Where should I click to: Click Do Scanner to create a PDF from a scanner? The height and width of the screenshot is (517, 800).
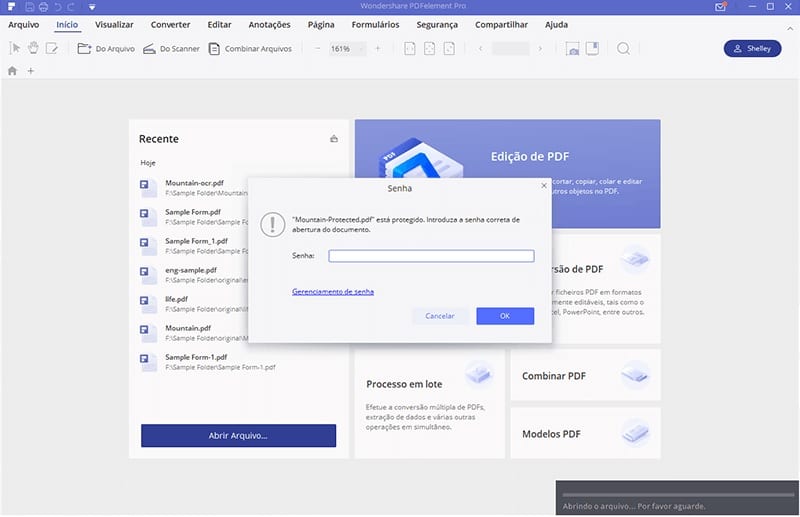coord(171,48)
